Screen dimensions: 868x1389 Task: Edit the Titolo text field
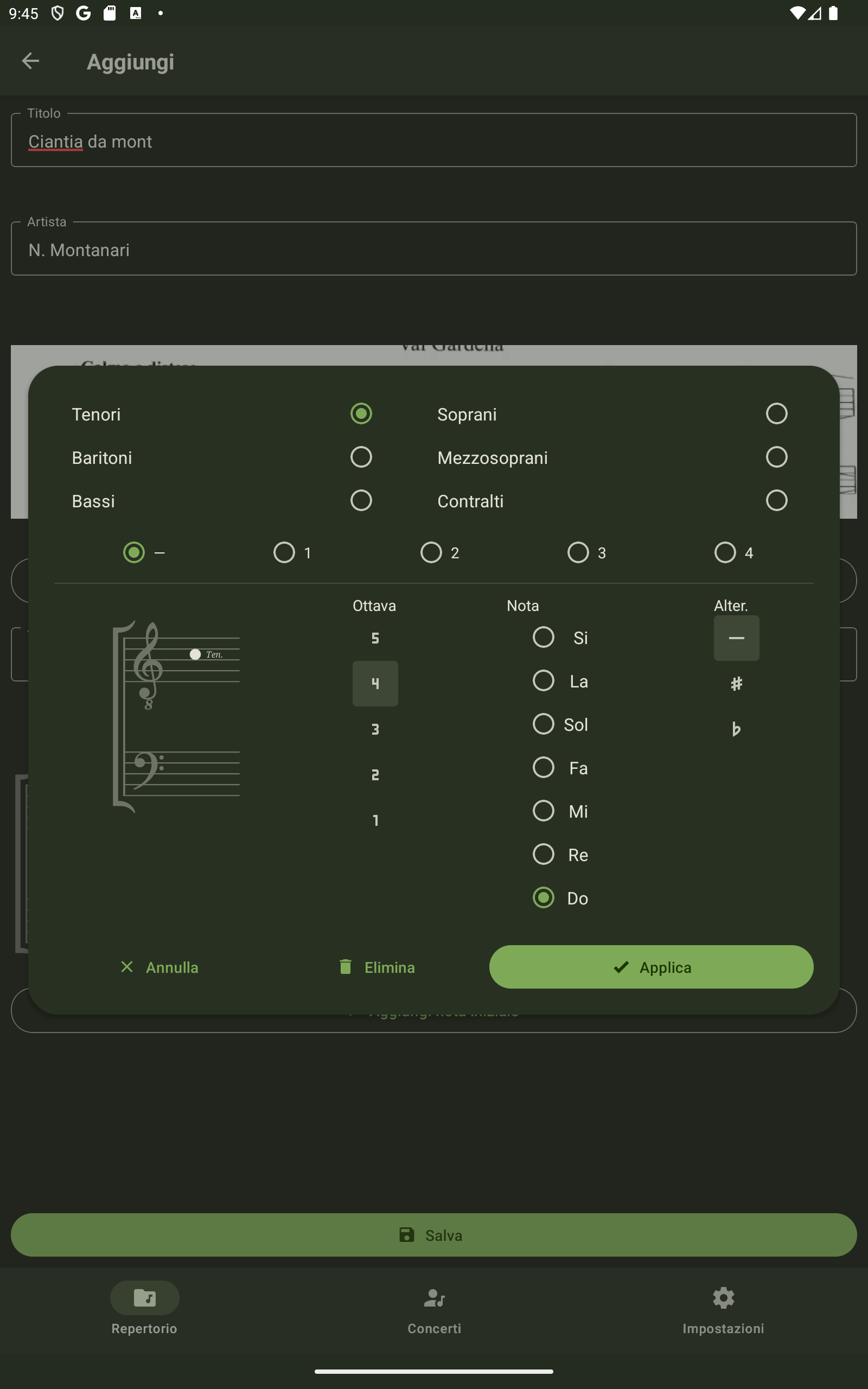click(x=434, y=141)
